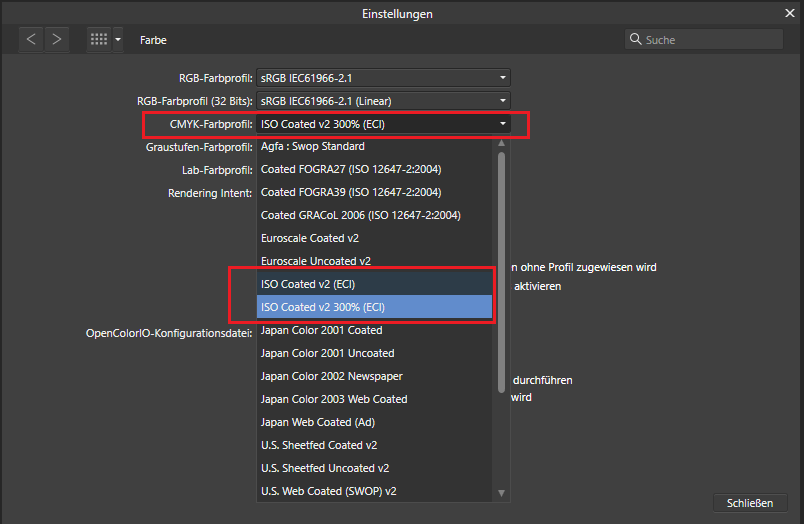The height and width of the screenshot is (524, 804).
Task: Open the RGB-Farbprofil (32 Bits) dropdown
Action: (383, 101)
